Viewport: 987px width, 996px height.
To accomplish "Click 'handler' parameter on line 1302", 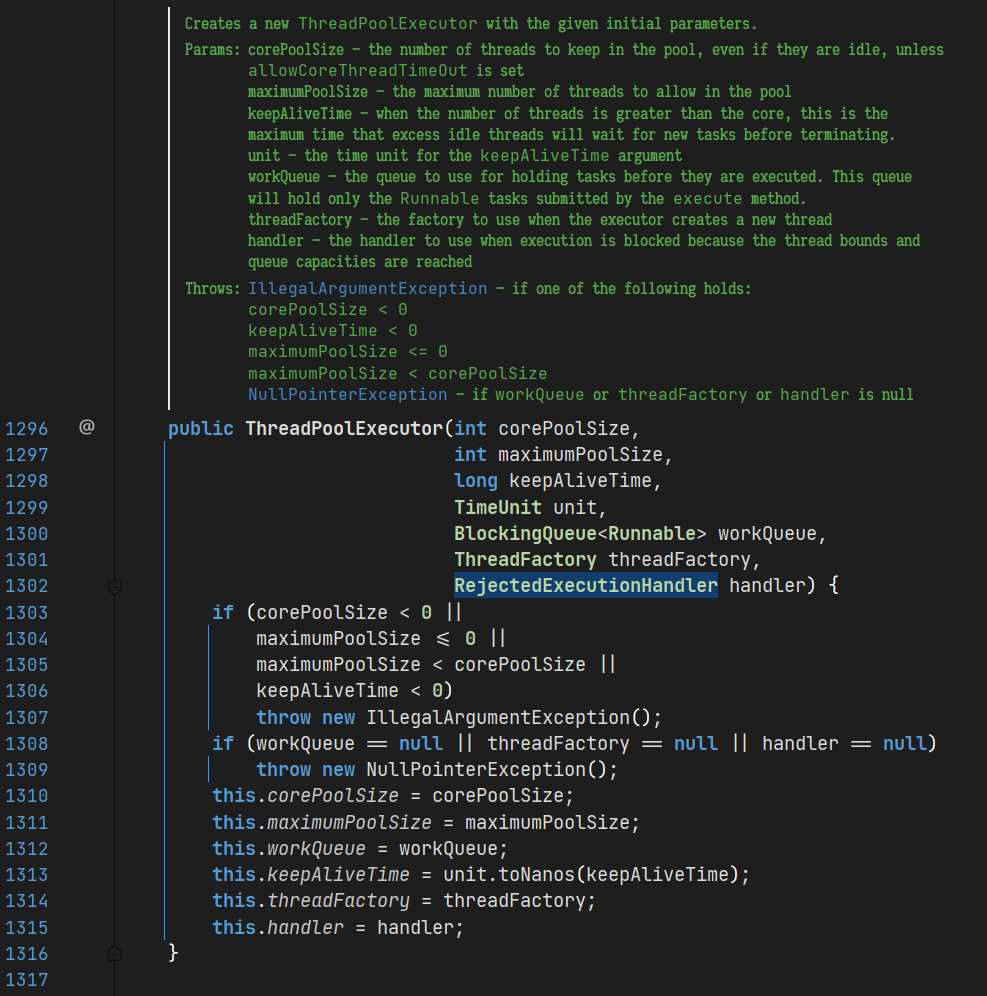I will click(x=767, y=585).
